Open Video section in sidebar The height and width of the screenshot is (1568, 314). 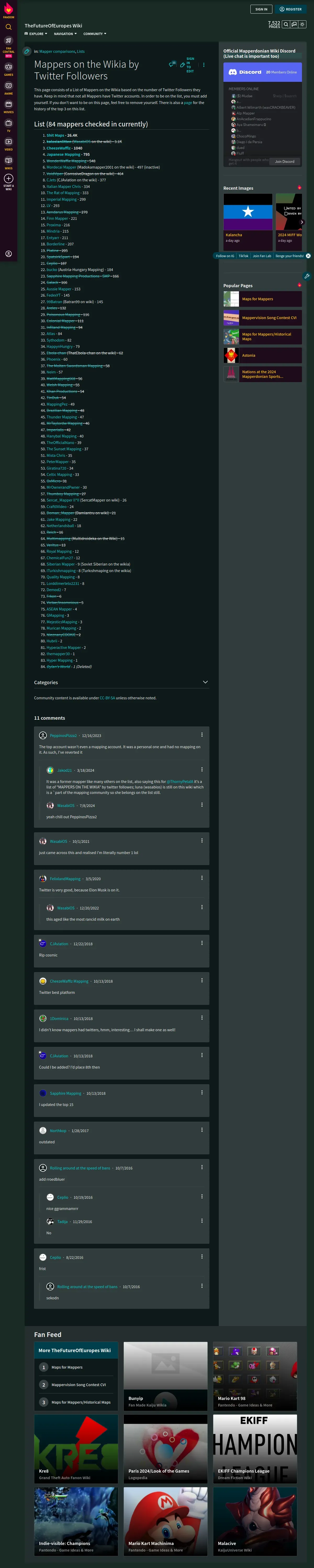(x=9, y=144)
